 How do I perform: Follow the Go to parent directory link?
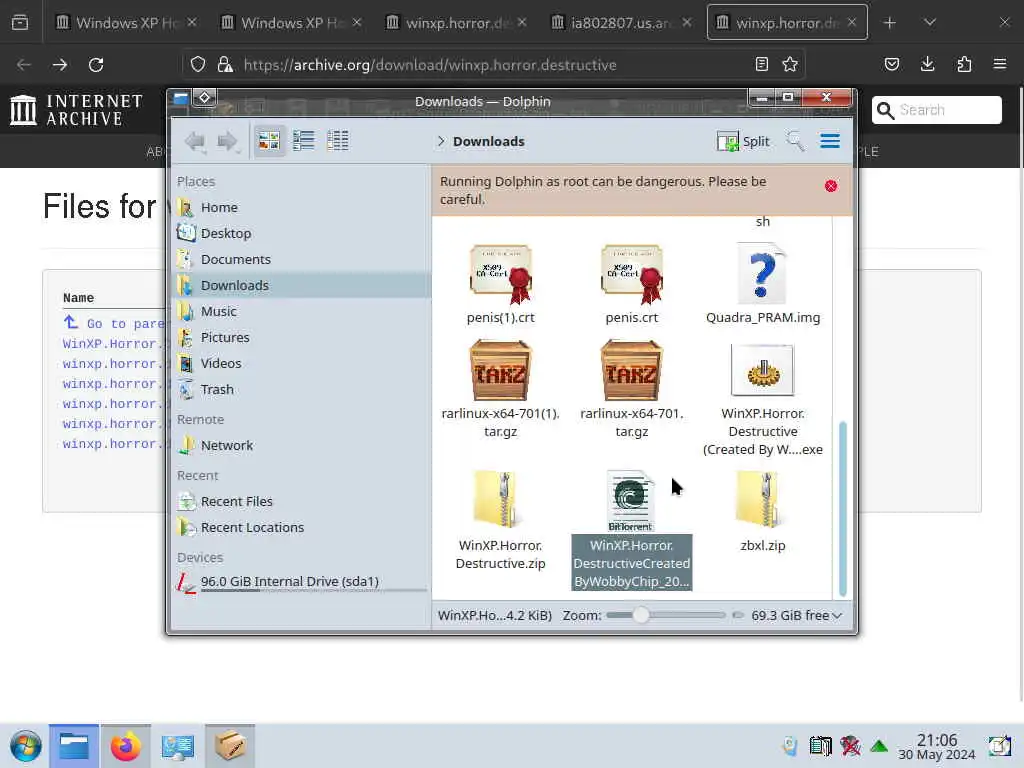115,323
